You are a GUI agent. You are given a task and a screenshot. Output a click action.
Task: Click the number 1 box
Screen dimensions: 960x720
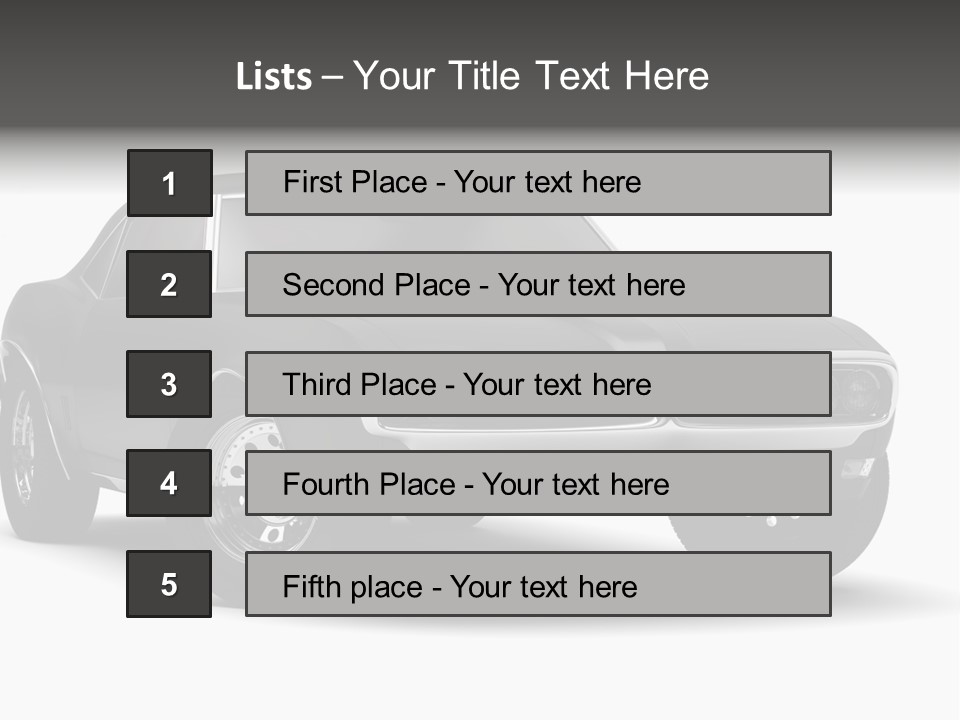point(169,183)
